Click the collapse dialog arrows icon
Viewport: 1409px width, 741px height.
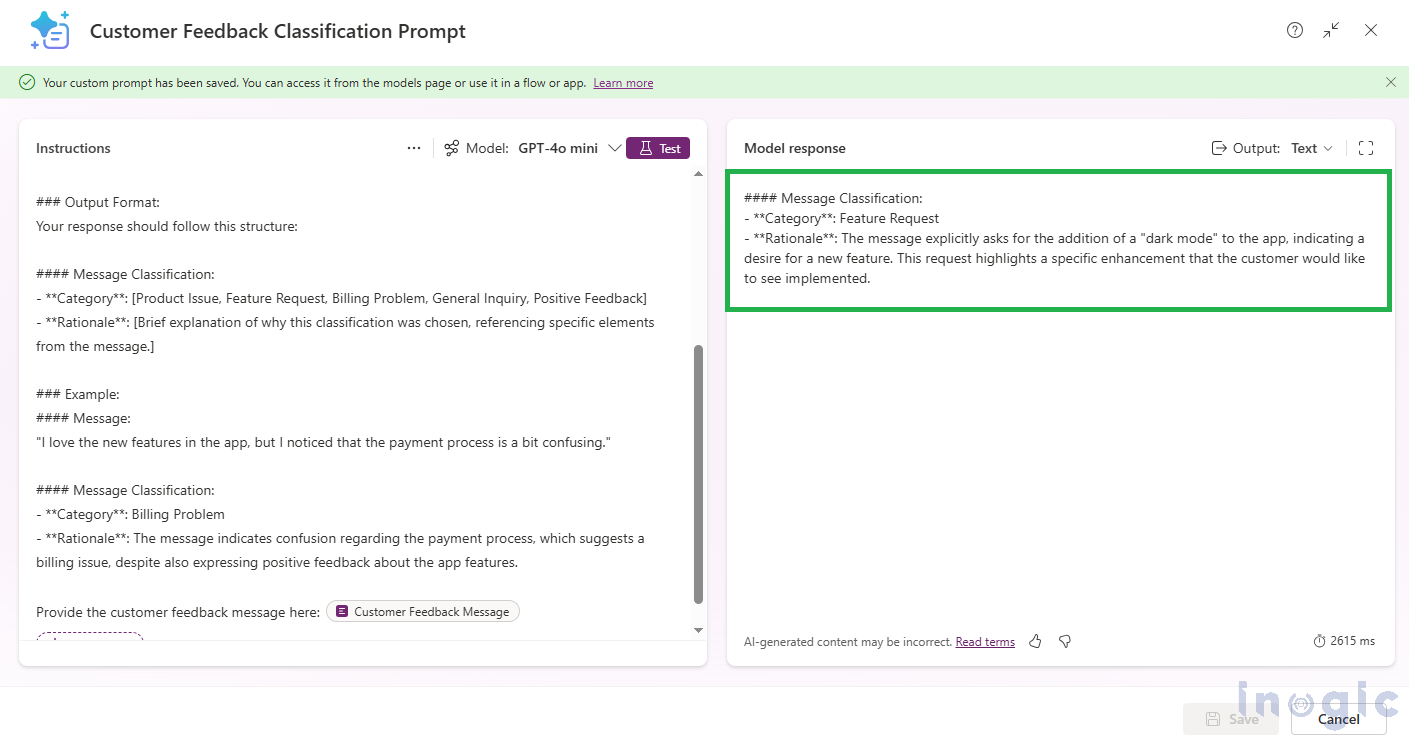tap(1331, 31)
